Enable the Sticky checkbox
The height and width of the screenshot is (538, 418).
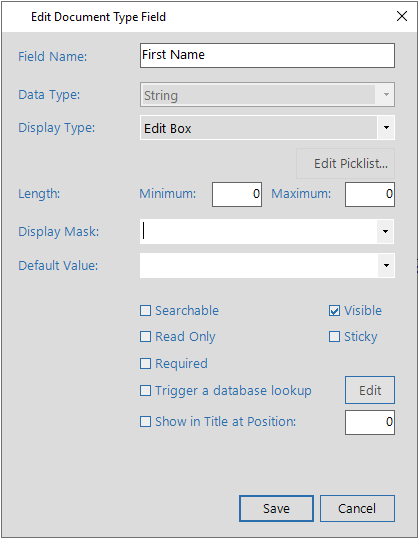(334, 337)
